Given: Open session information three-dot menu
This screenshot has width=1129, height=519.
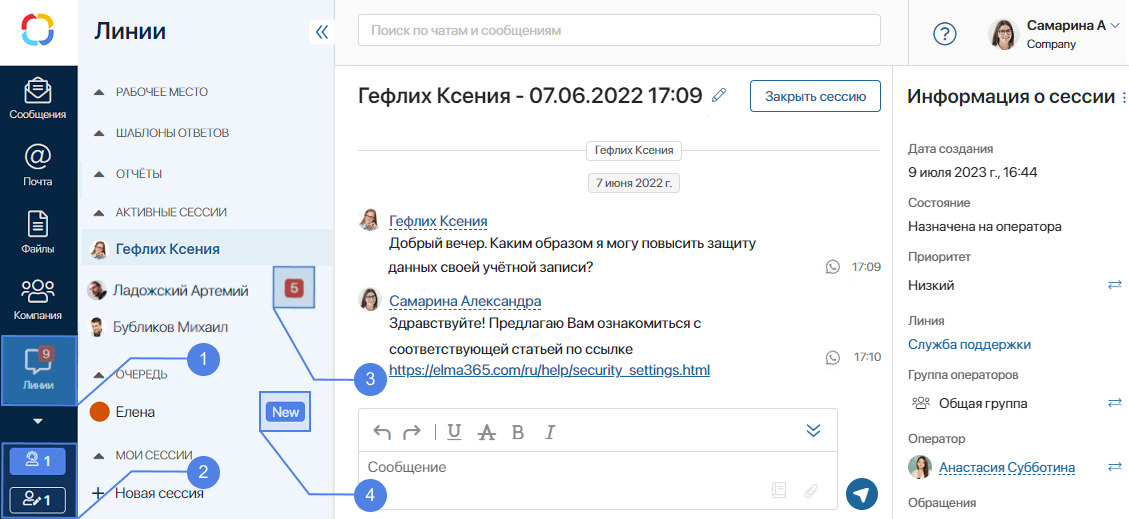Looking at the screenshot, I should (x=1123, y=96).
